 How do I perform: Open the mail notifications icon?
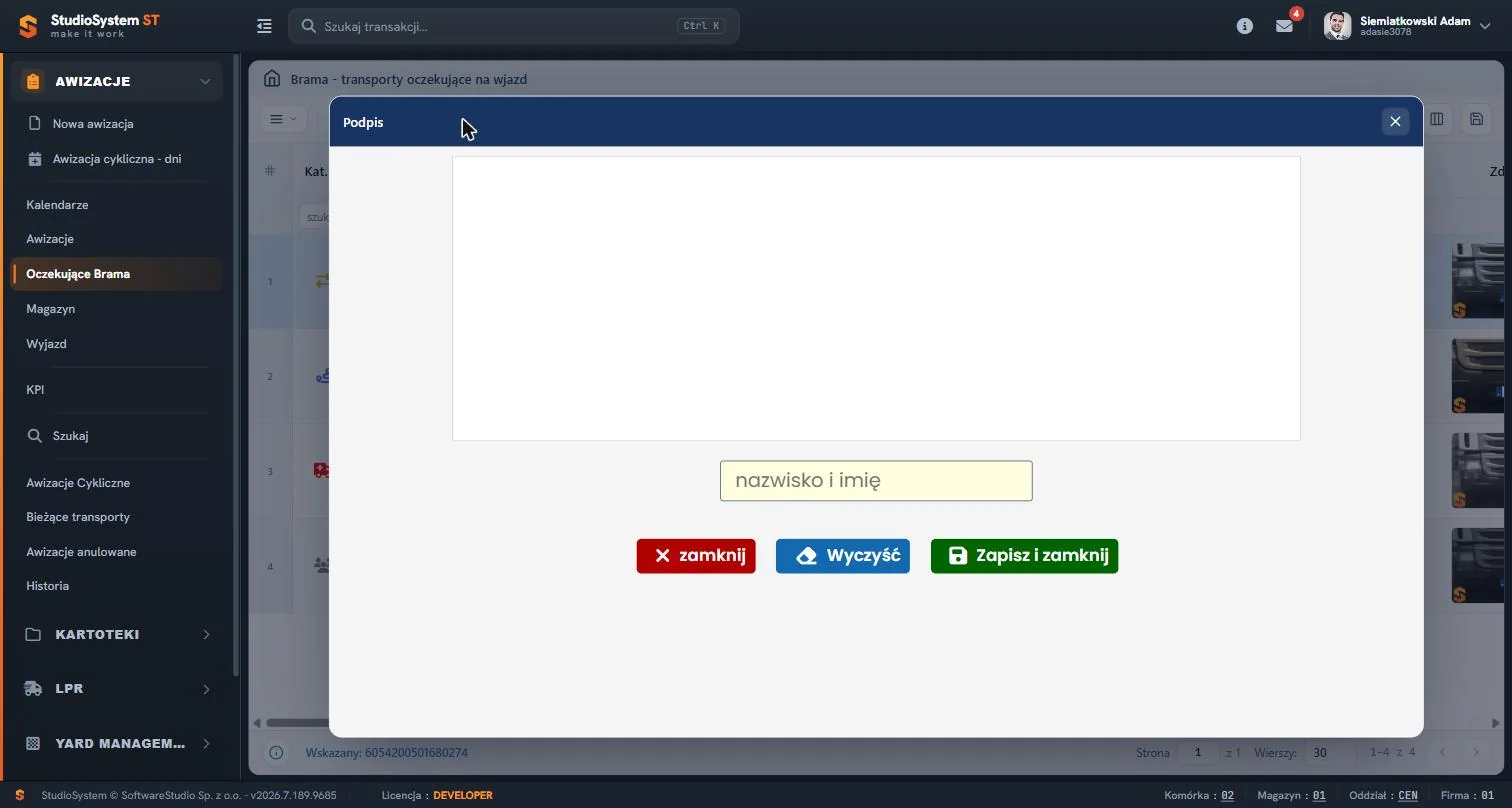tap(1285, 26)
